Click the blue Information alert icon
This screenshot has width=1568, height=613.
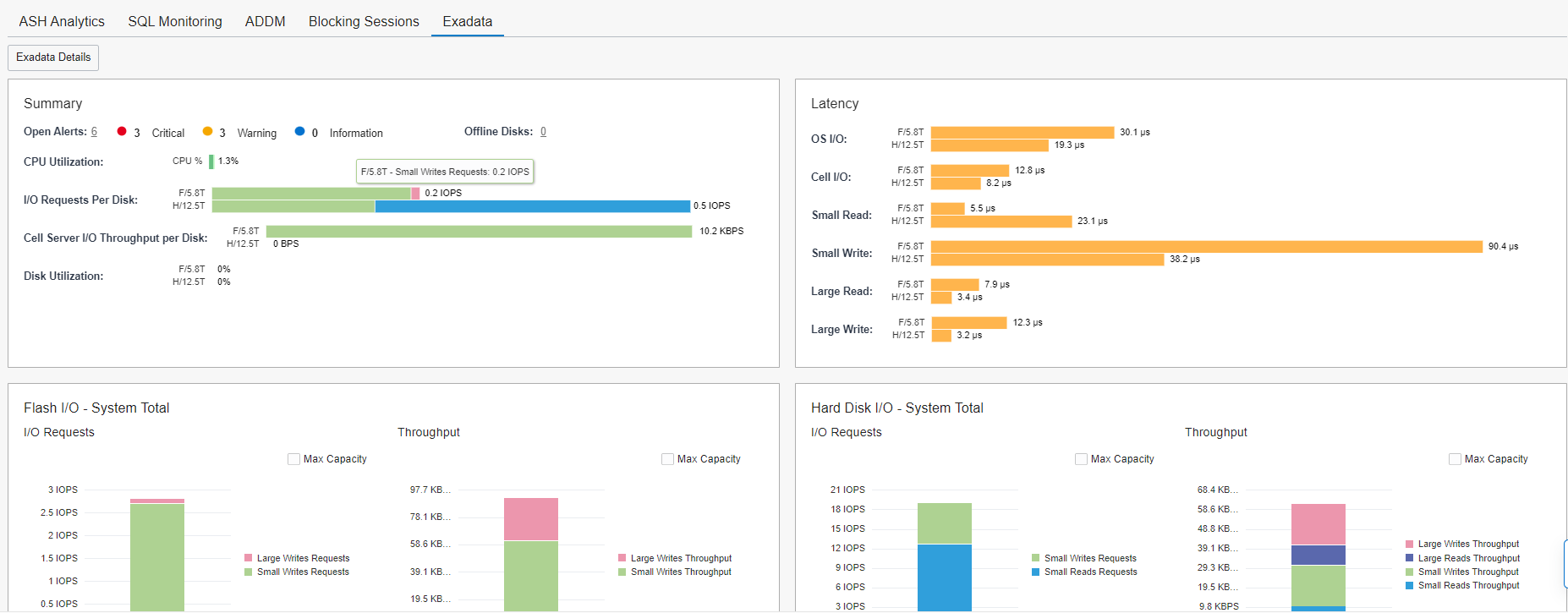[299, 131]
